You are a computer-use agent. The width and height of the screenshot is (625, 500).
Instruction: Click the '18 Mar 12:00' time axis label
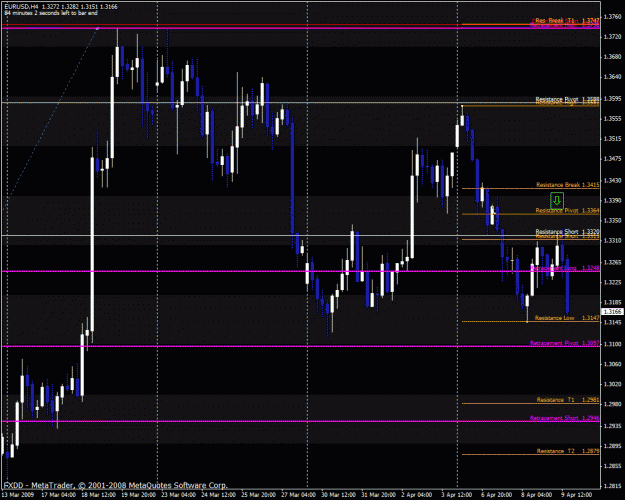click(x=98, y=495)
